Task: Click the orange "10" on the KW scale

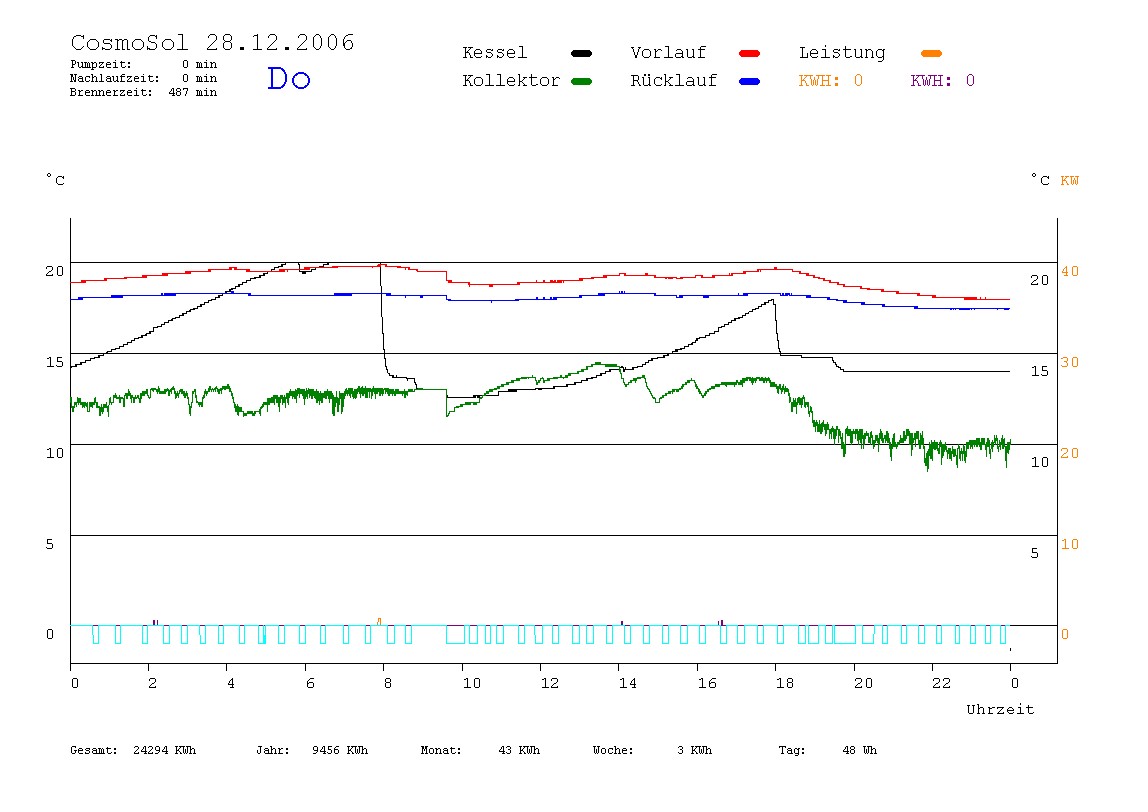Action: coord(1070,544)
